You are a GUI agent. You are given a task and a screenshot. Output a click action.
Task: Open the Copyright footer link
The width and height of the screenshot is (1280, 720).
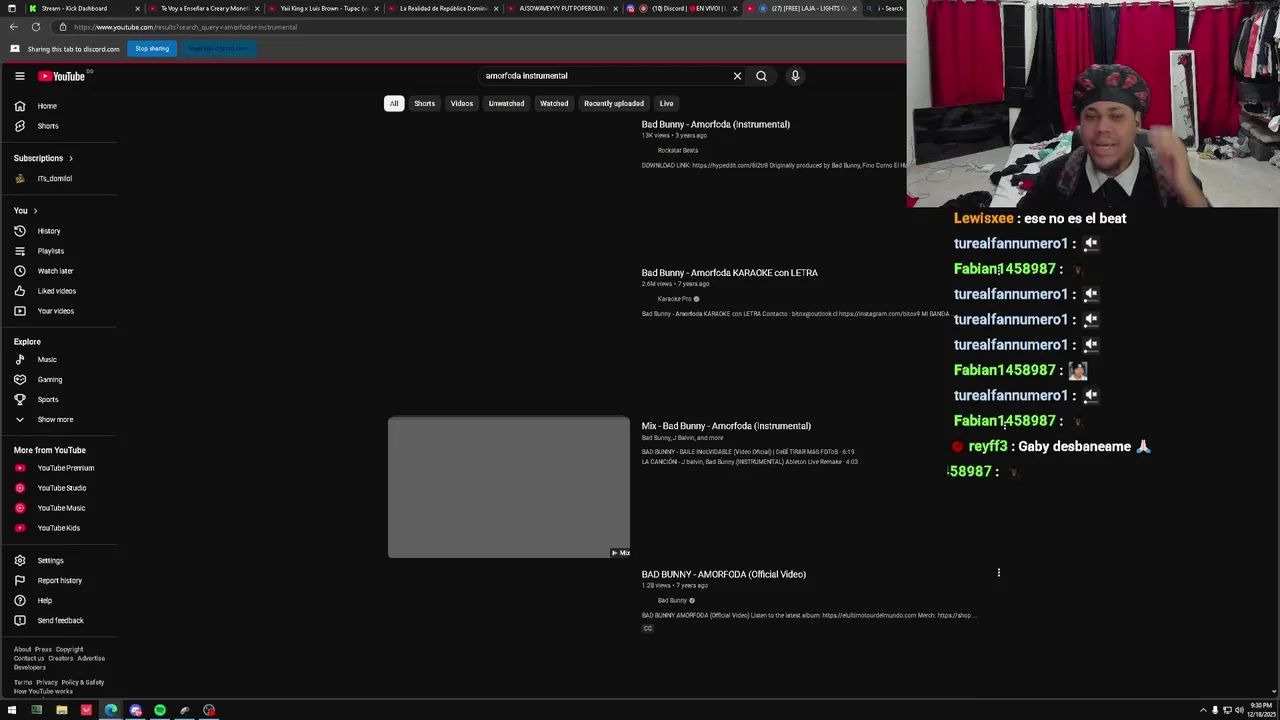[x=70, y=650]
